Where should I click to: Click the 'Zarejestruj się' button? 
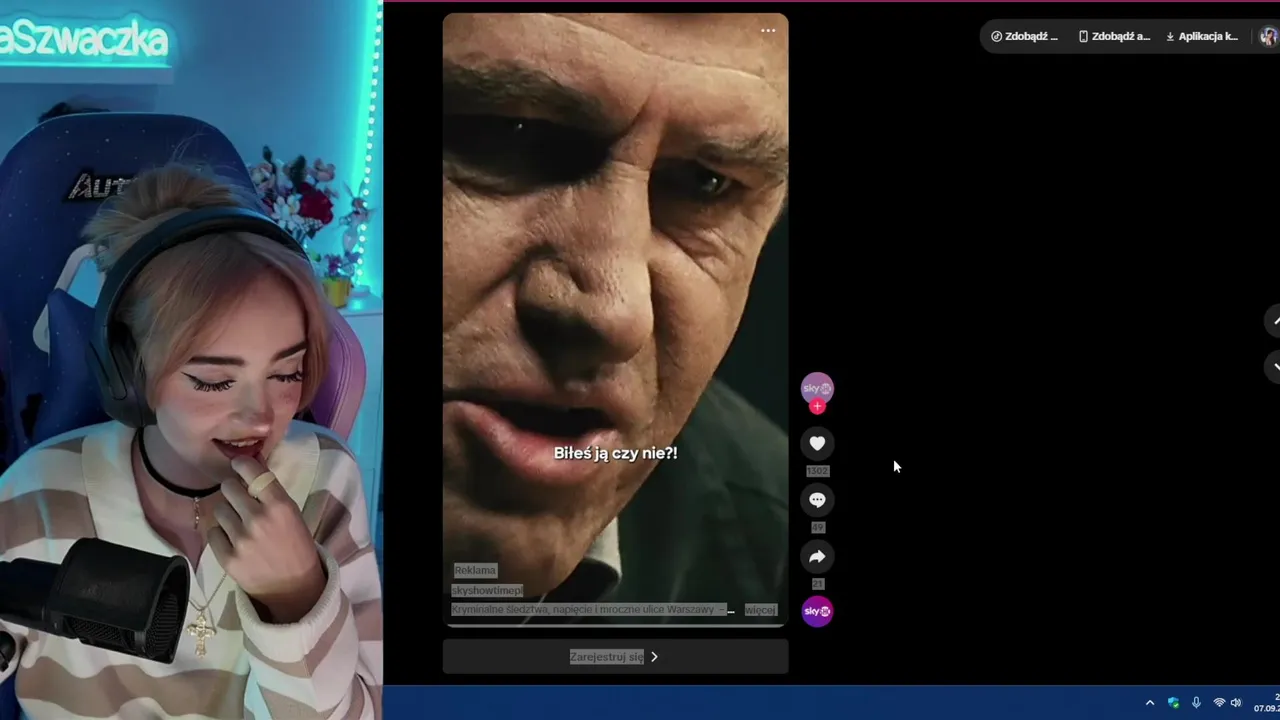tap(615, 657)
